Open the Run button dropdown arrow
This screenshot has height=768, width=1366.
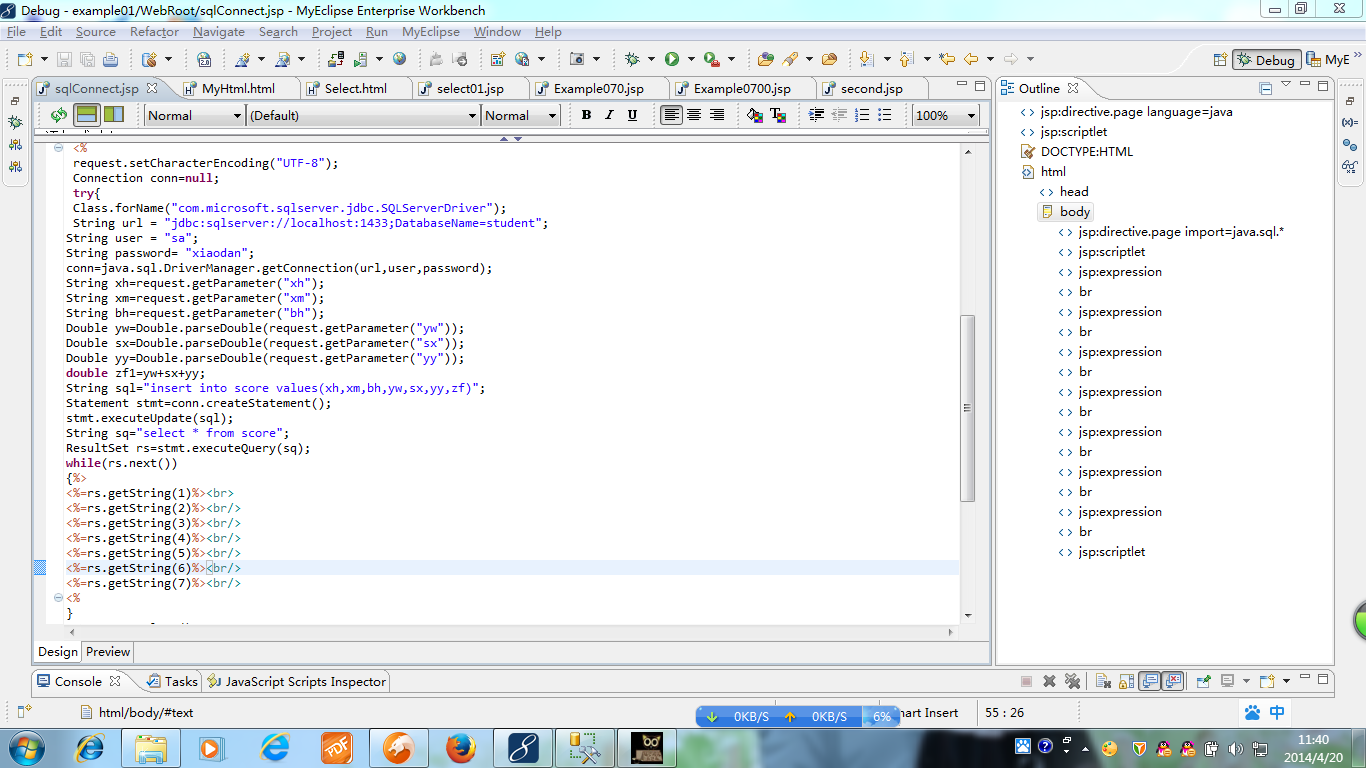pyautogui.click(x=691, y=60)
